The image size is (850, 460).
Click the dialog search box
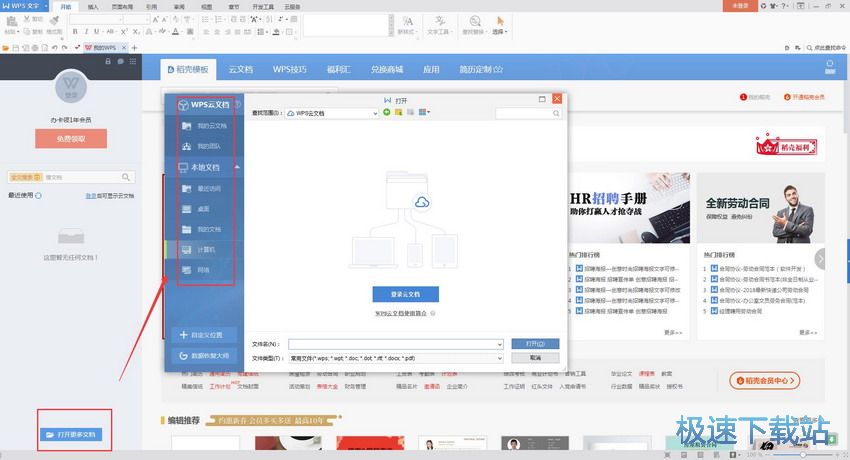(528, 113)
